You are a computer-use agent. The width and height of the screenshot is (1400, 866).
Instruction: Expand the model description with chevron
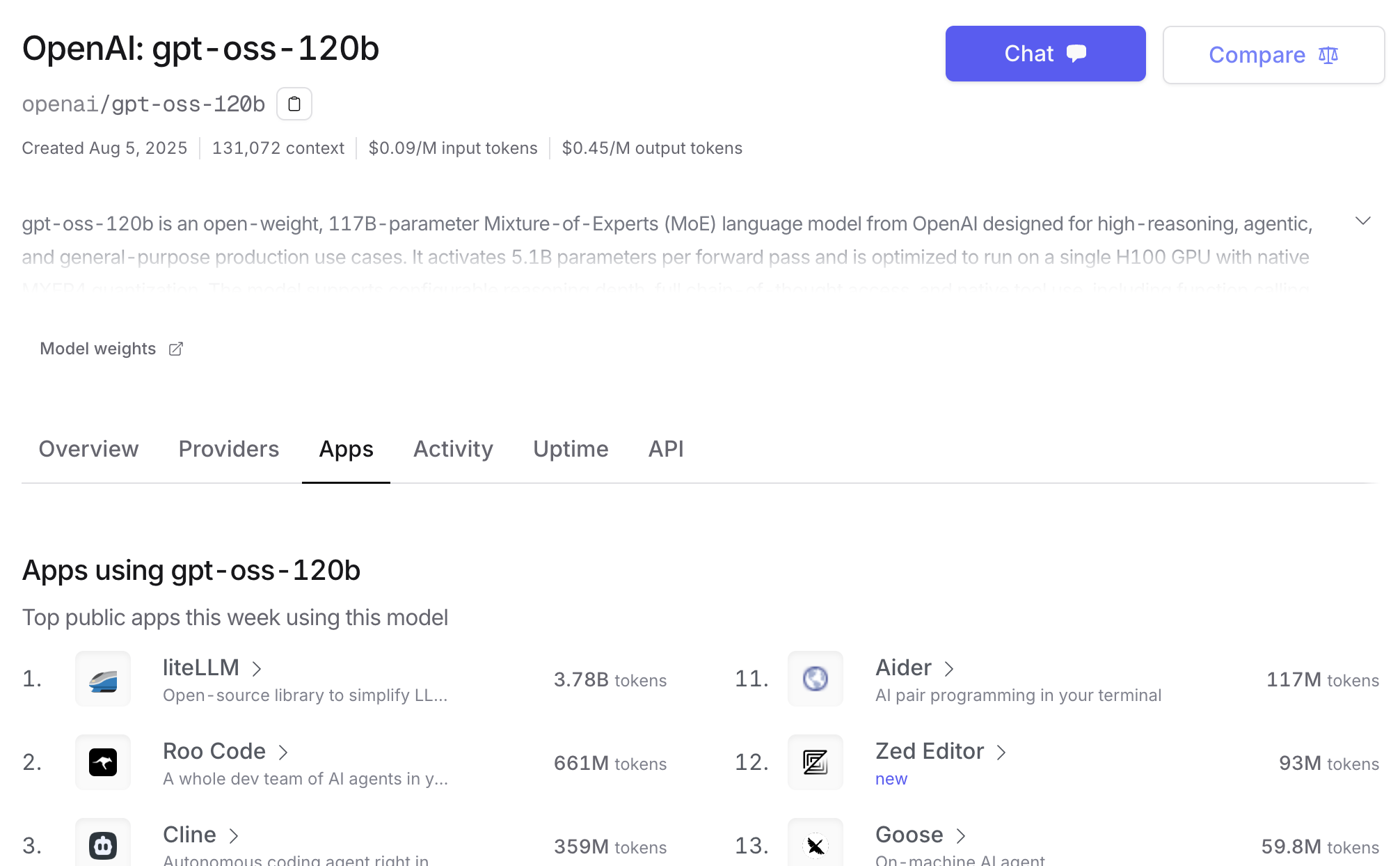(1362, 221)
